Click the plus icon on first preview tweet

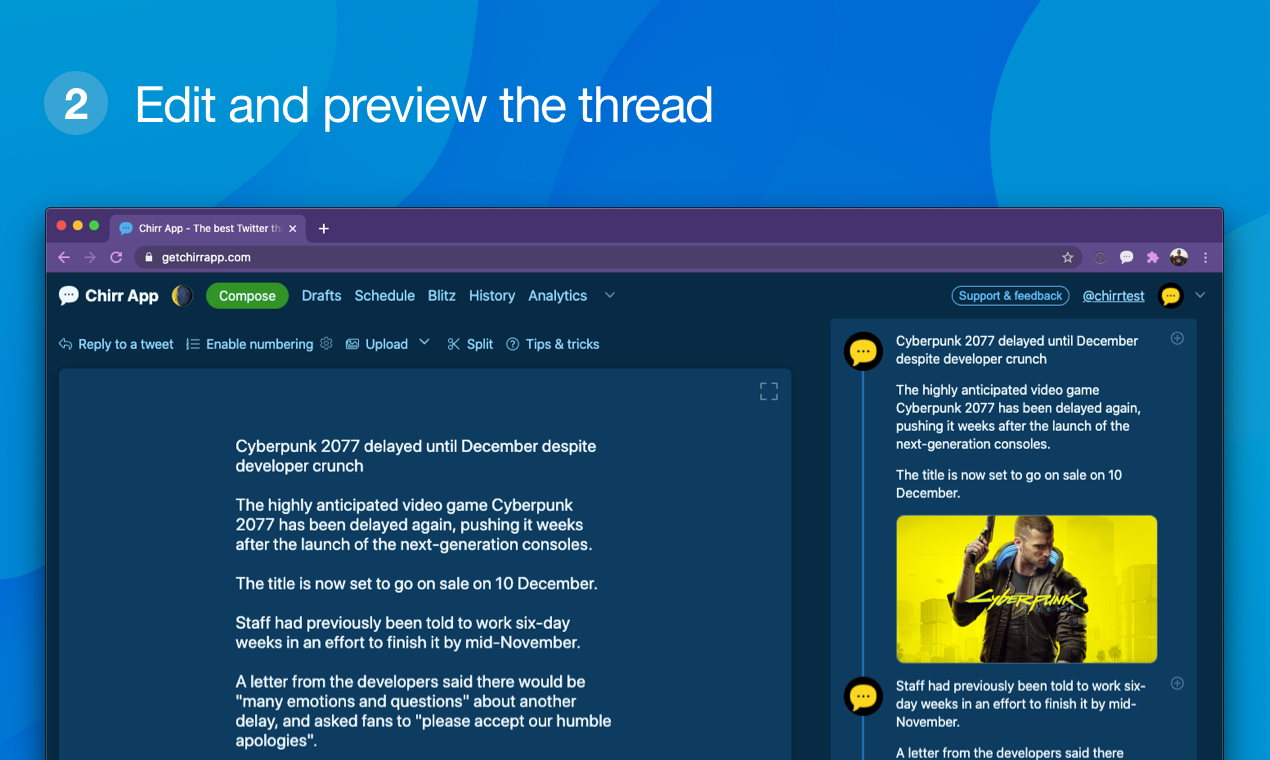point(1177,338)
